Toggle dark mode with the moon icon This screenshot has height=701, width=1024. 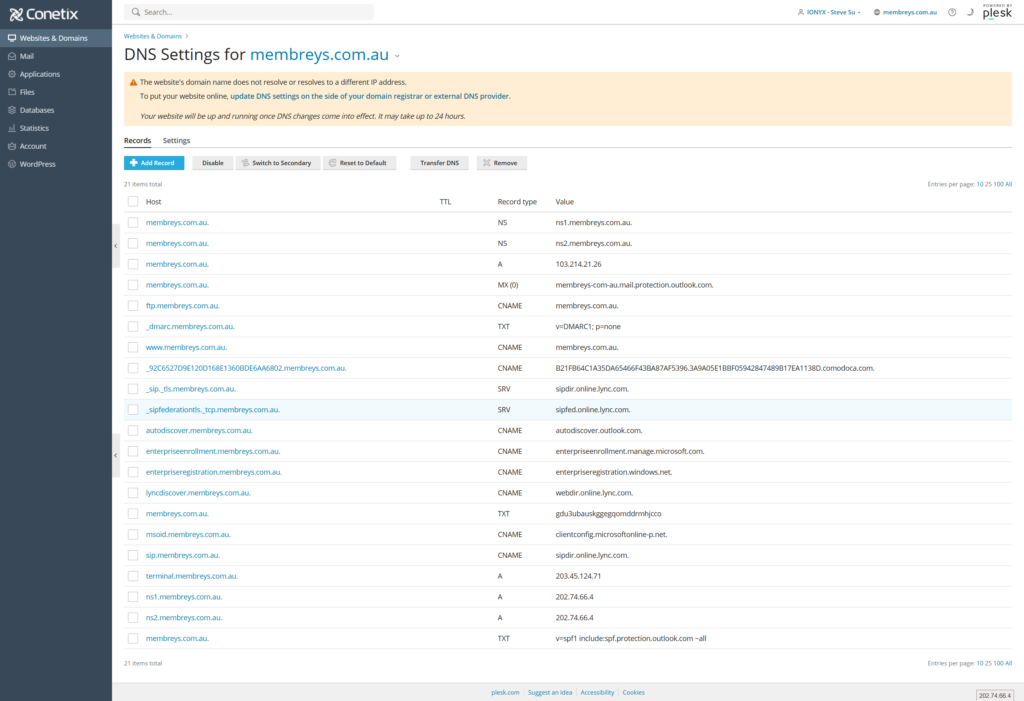tap(968, 13)
